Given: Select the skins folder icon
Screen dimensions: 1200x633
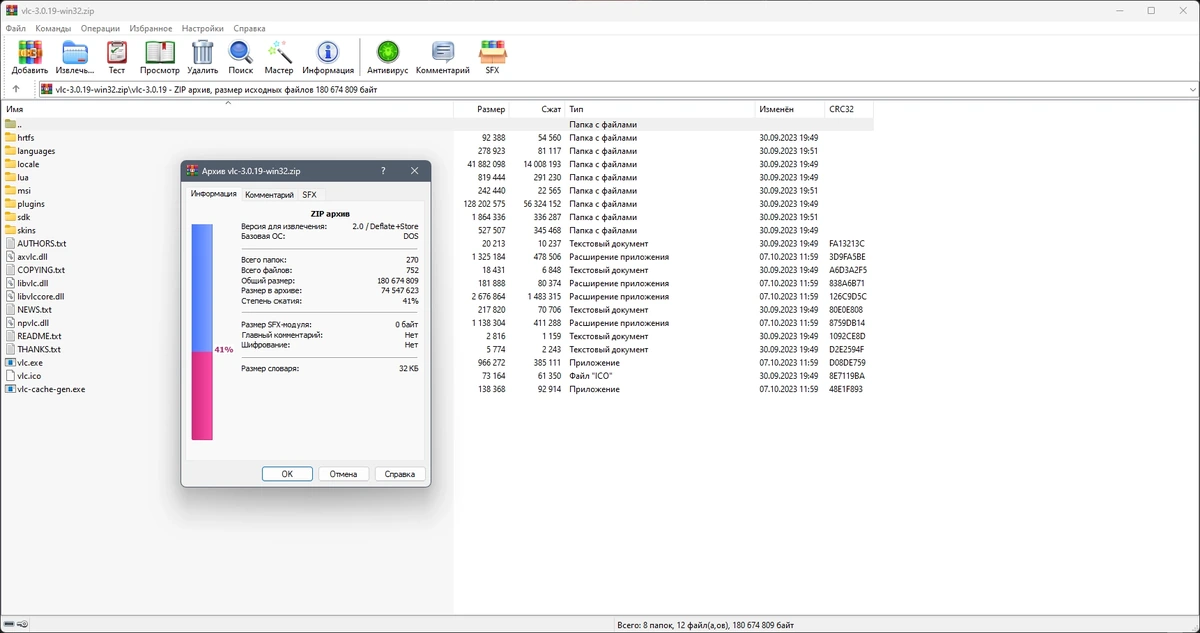Looking at the screenshot, I should coord(10,230).
